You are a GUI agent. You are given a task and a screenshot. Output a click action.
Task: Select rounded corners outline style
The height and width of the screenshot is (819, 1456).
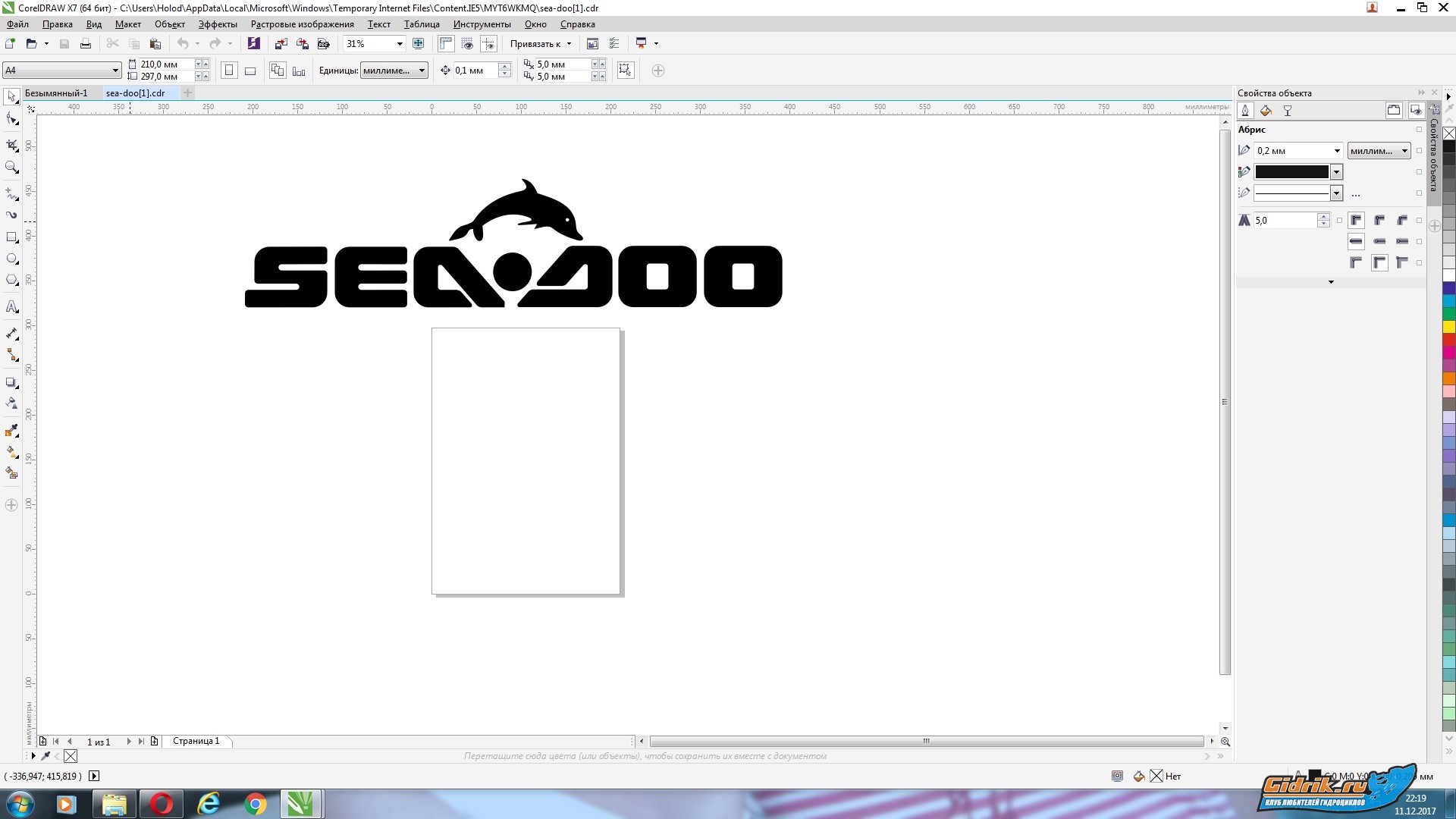coord(1379,221)
